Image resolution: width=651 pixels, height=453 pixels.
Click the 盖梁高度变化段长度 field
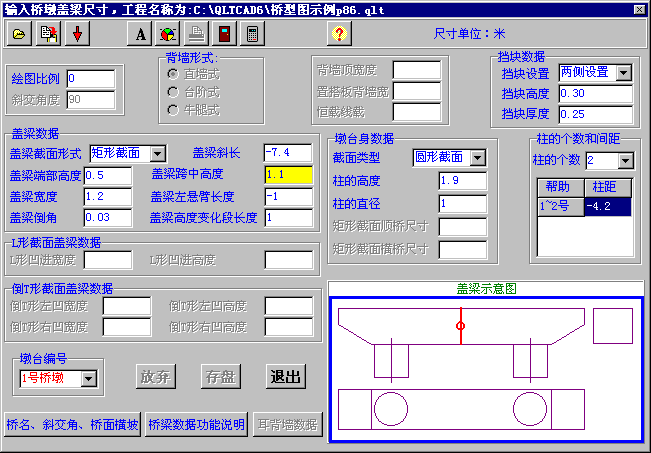tap(289, 218)
